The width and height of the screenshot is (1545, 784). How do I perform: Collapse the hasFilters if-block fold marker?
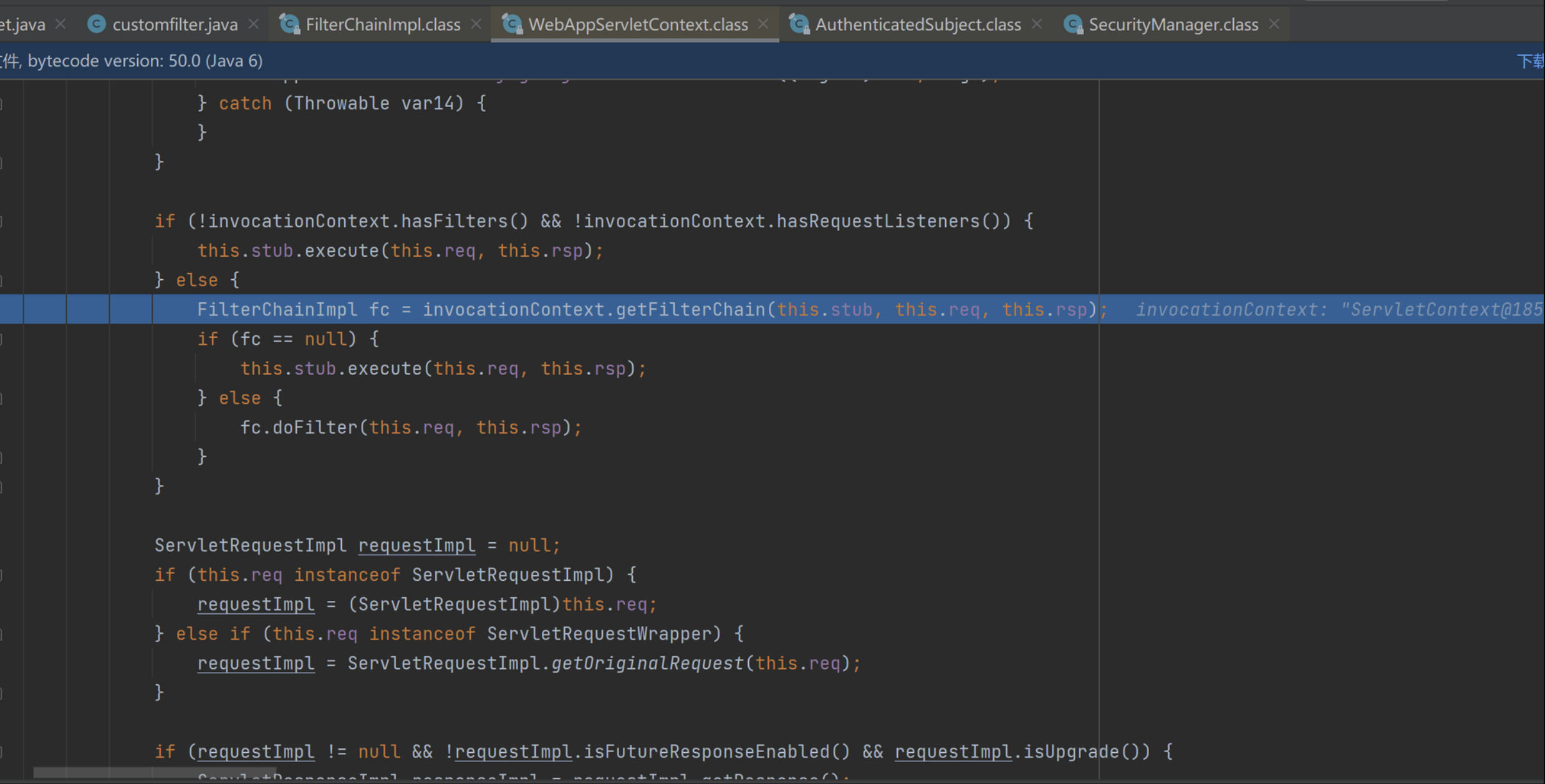(2, 221)
